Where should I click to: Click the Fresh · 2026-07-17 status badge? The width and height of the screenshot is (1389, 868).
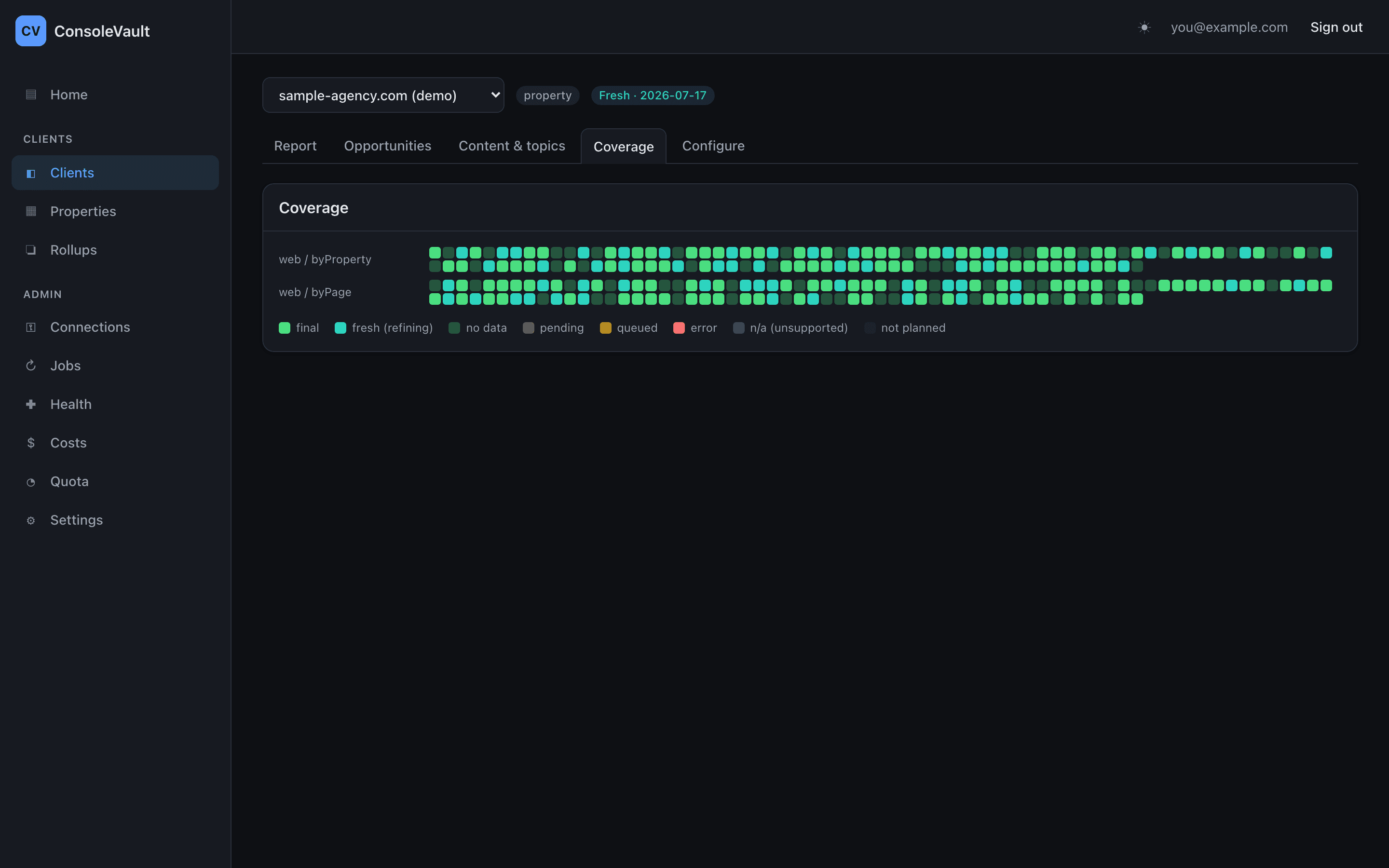[653, 95]
